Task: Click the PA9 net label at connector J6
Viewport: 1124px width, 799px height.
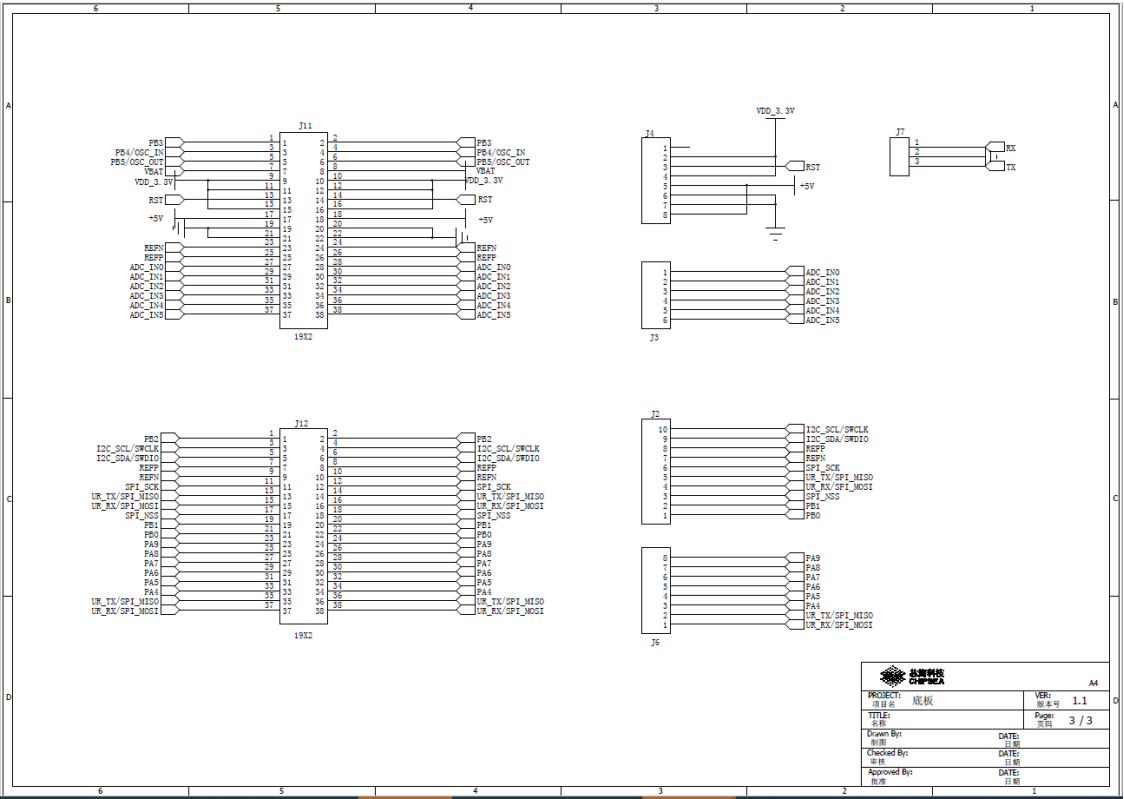Action: click(x=812, y=558)
